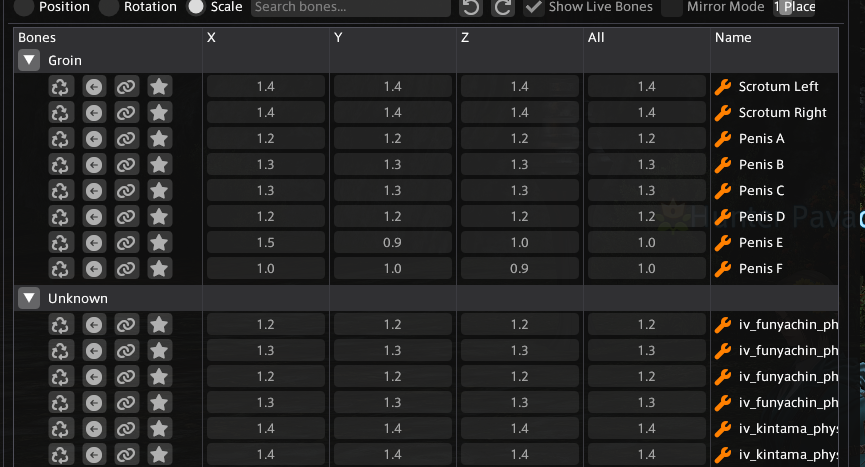The height and width of the screenshot is (467, 865).
Task: Click the reset recycle icon for Penis A
Action: [x=60, y=138]
